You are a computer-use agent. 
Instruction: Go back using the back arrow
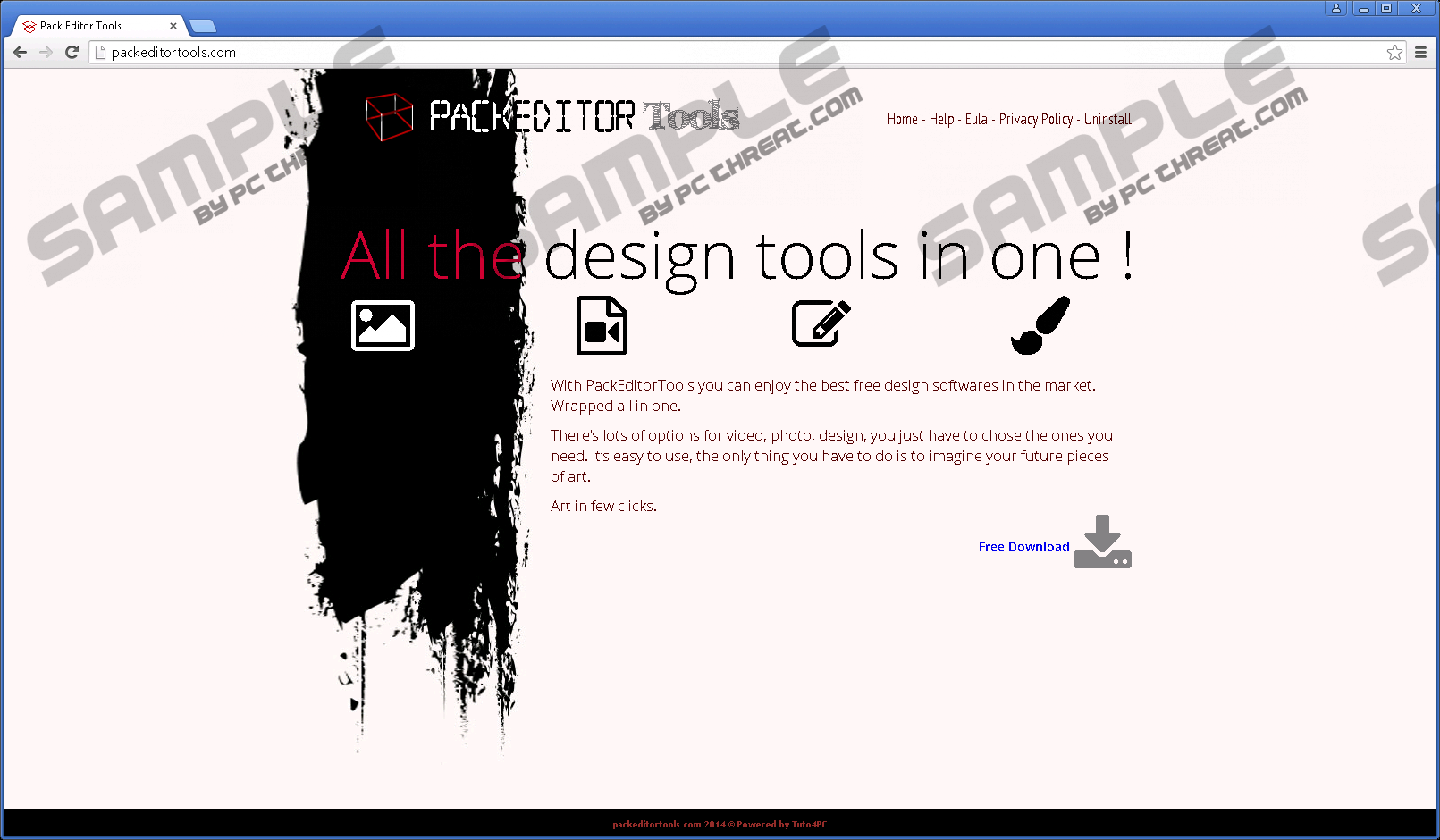pos(21,53)
